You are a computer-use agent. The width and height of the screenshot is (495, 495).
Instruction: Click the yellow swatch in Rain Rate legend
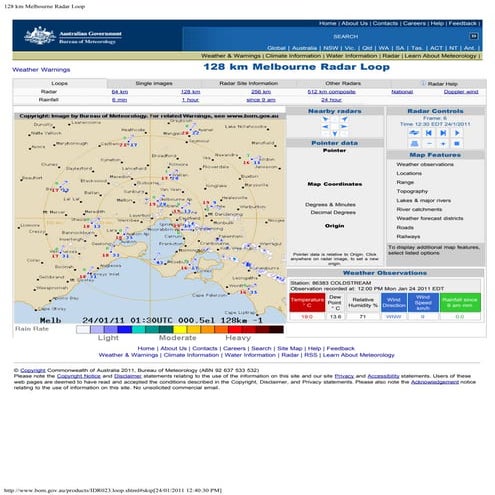click(x=180, y=330)
